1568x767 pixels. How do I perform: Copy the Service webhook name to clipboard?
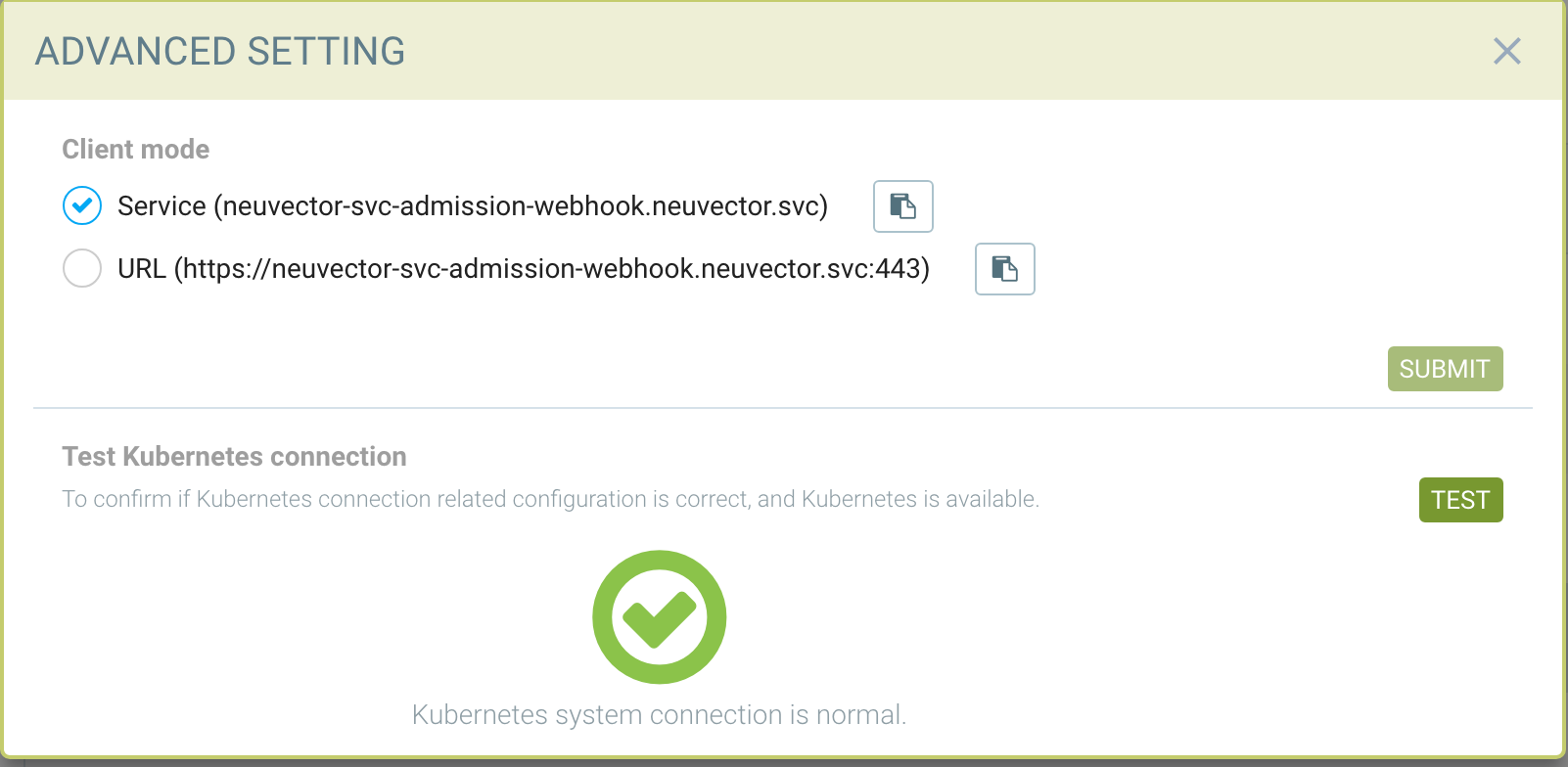coord(902,206)
